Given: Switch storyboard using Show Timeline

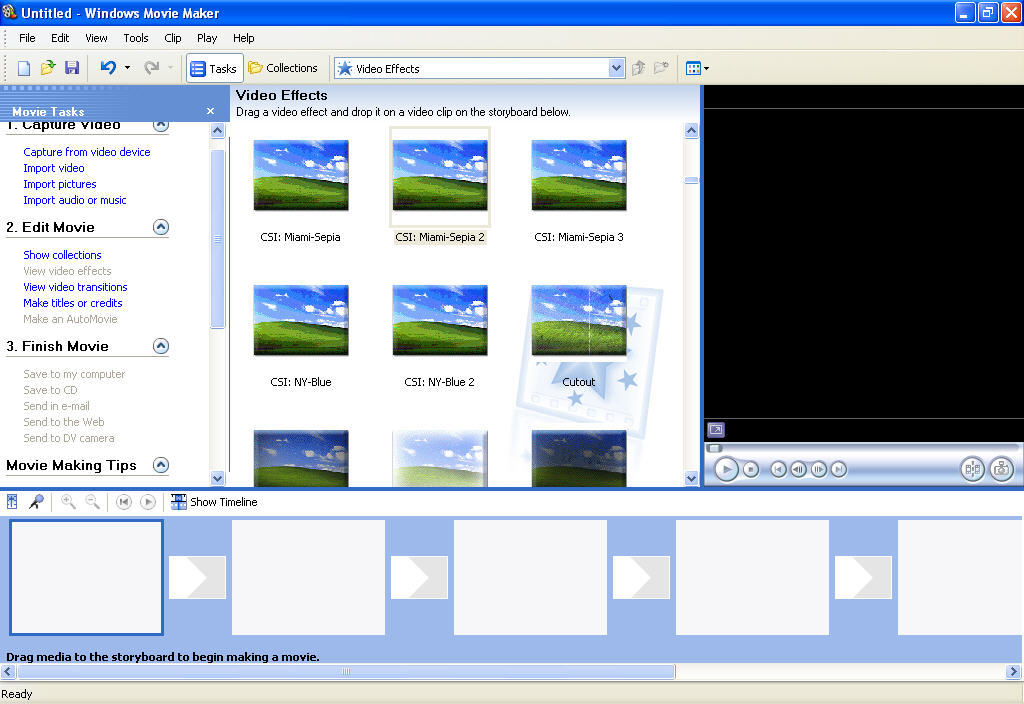Looking at the screenshot, I should 214,502.
